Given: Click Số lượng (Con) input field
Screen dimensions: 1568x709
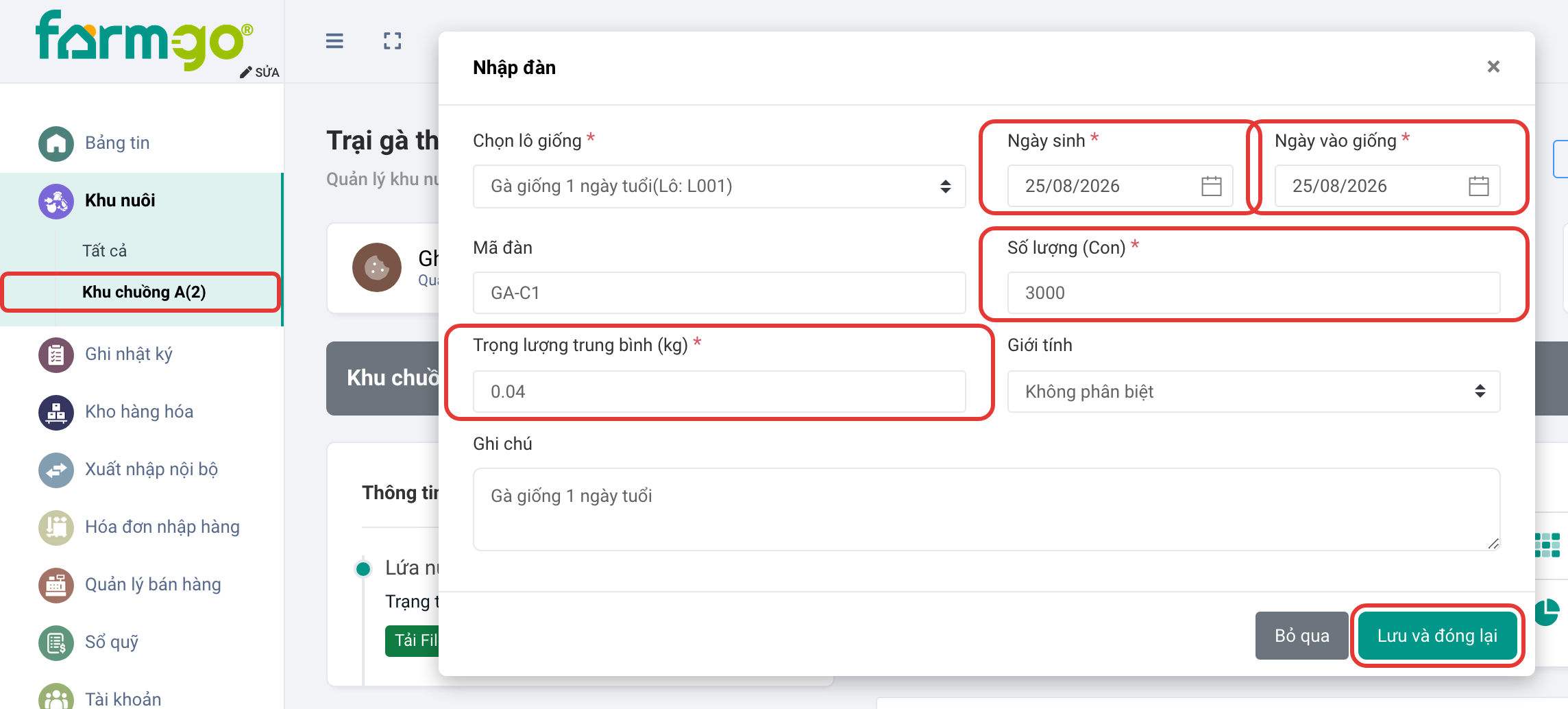Looking at the screenshot, I should click(1253, 293).
